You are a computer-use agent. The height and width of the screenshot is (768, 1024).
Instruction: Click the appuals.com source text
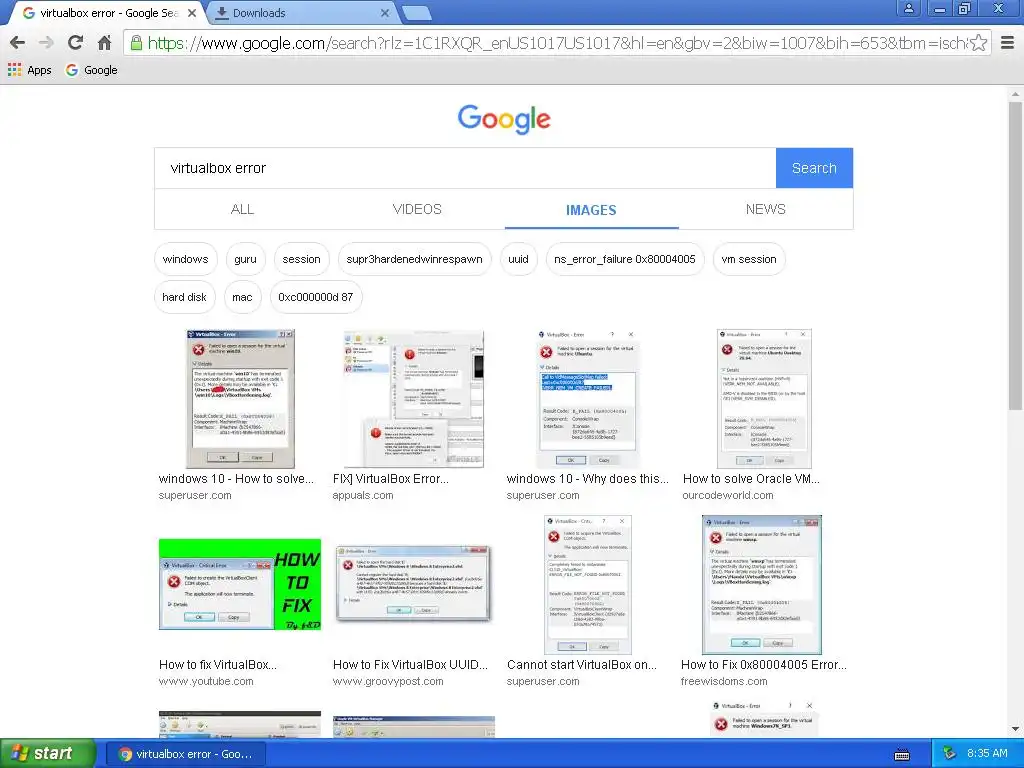point(363,495)
